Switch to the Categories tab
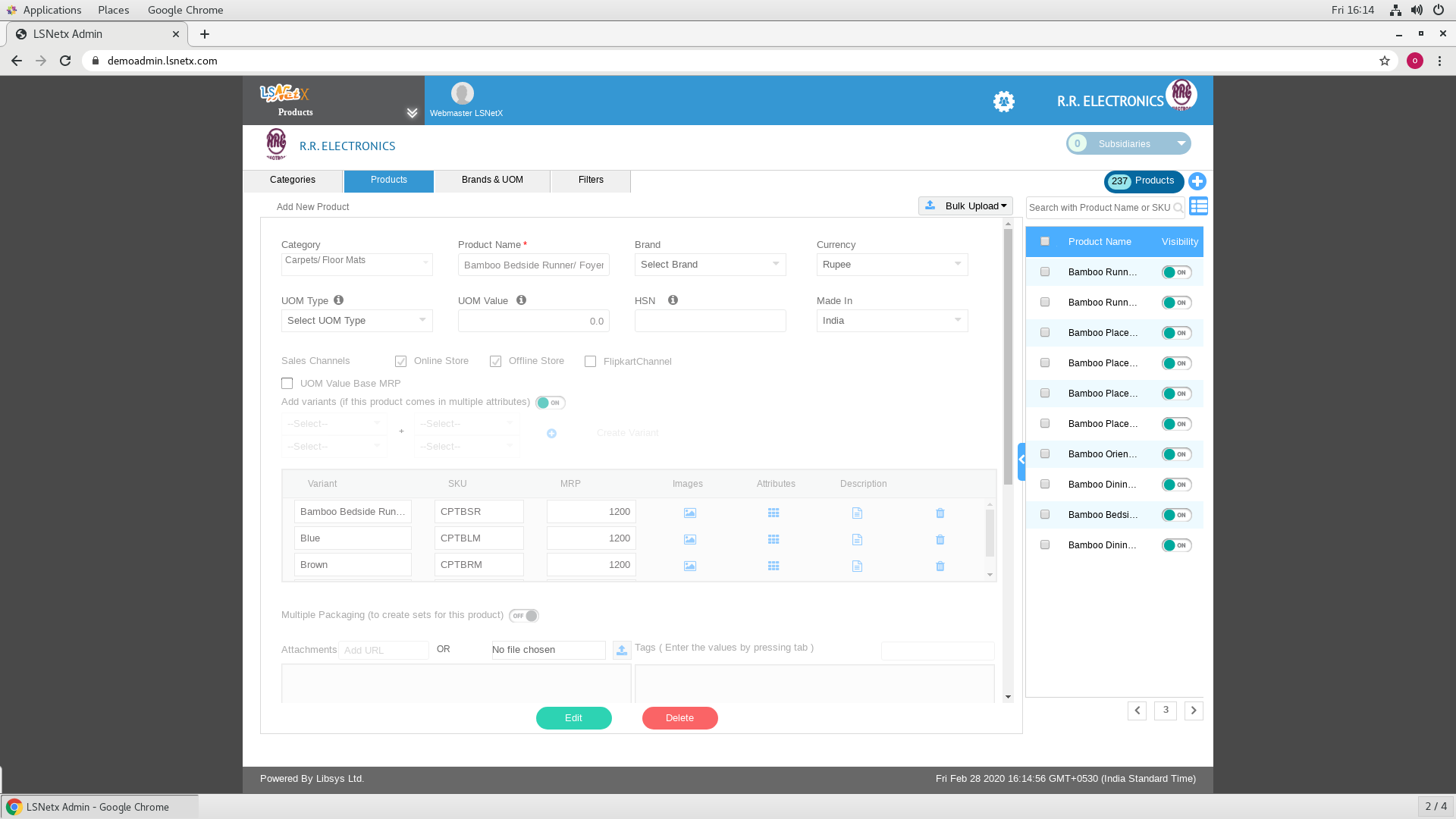 [x=293, y=180]
